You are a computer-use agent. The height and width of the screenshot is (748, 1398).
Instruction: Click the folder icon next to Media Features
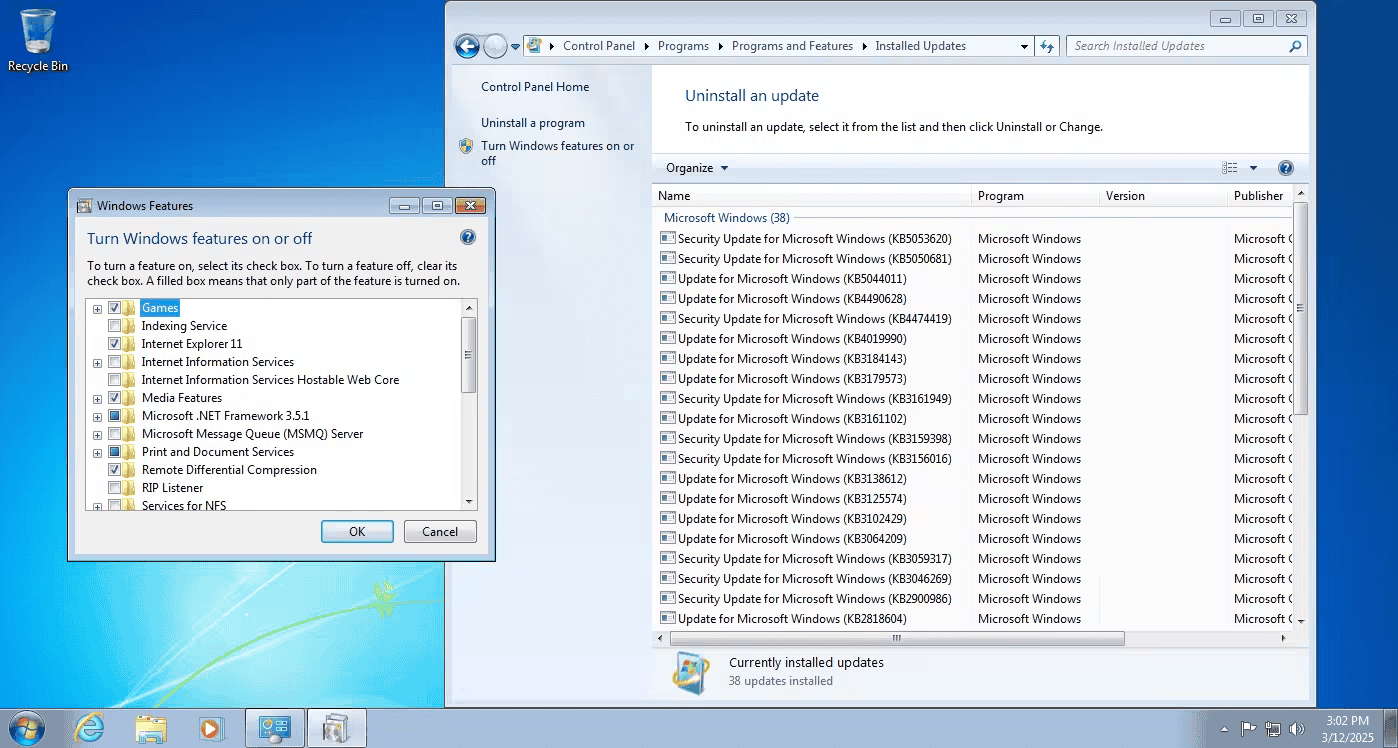pyautogui.click(x=130, y=398)
